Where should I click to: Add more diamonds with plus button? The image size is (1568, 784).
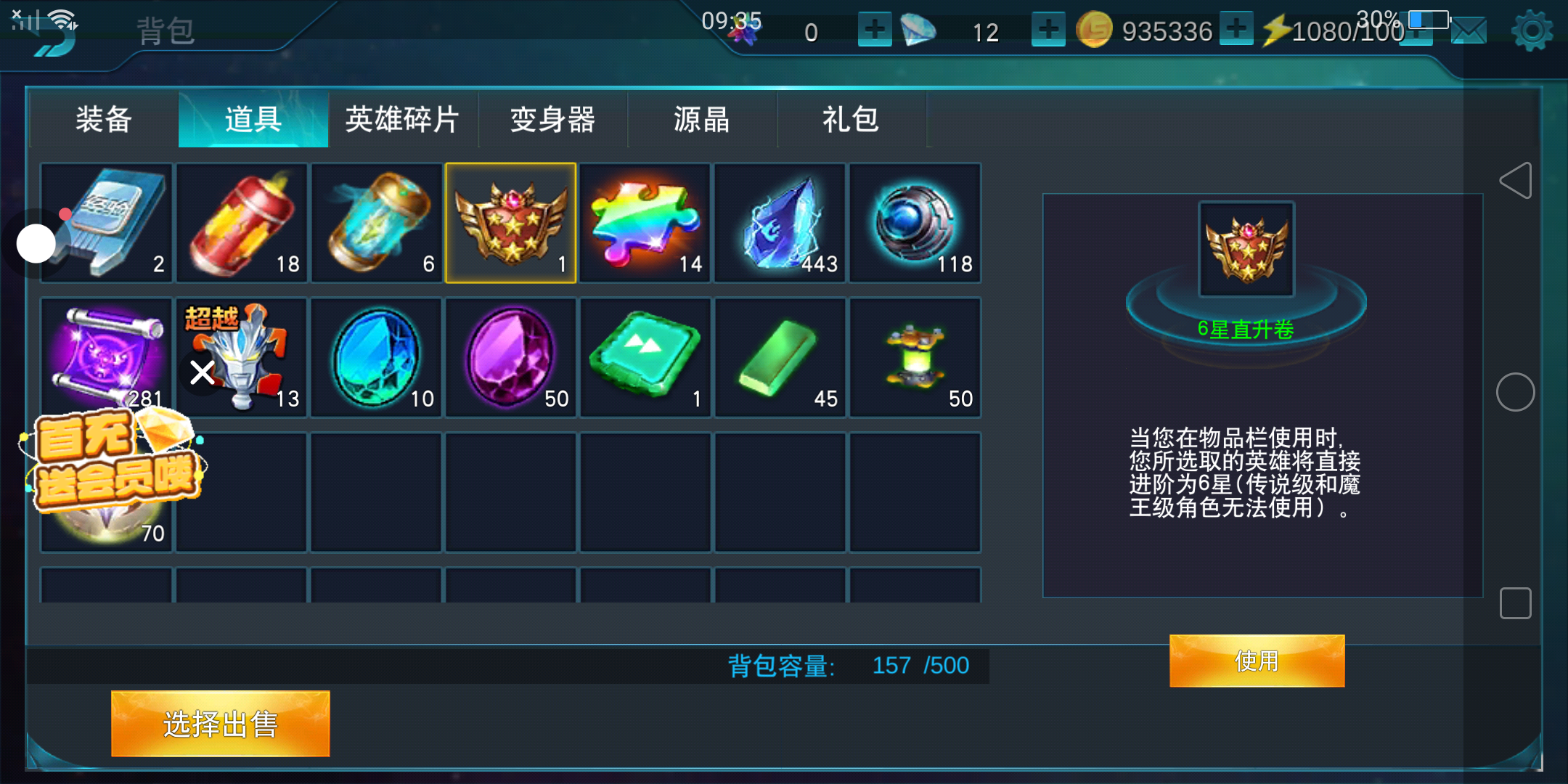tap(1048, 29)
